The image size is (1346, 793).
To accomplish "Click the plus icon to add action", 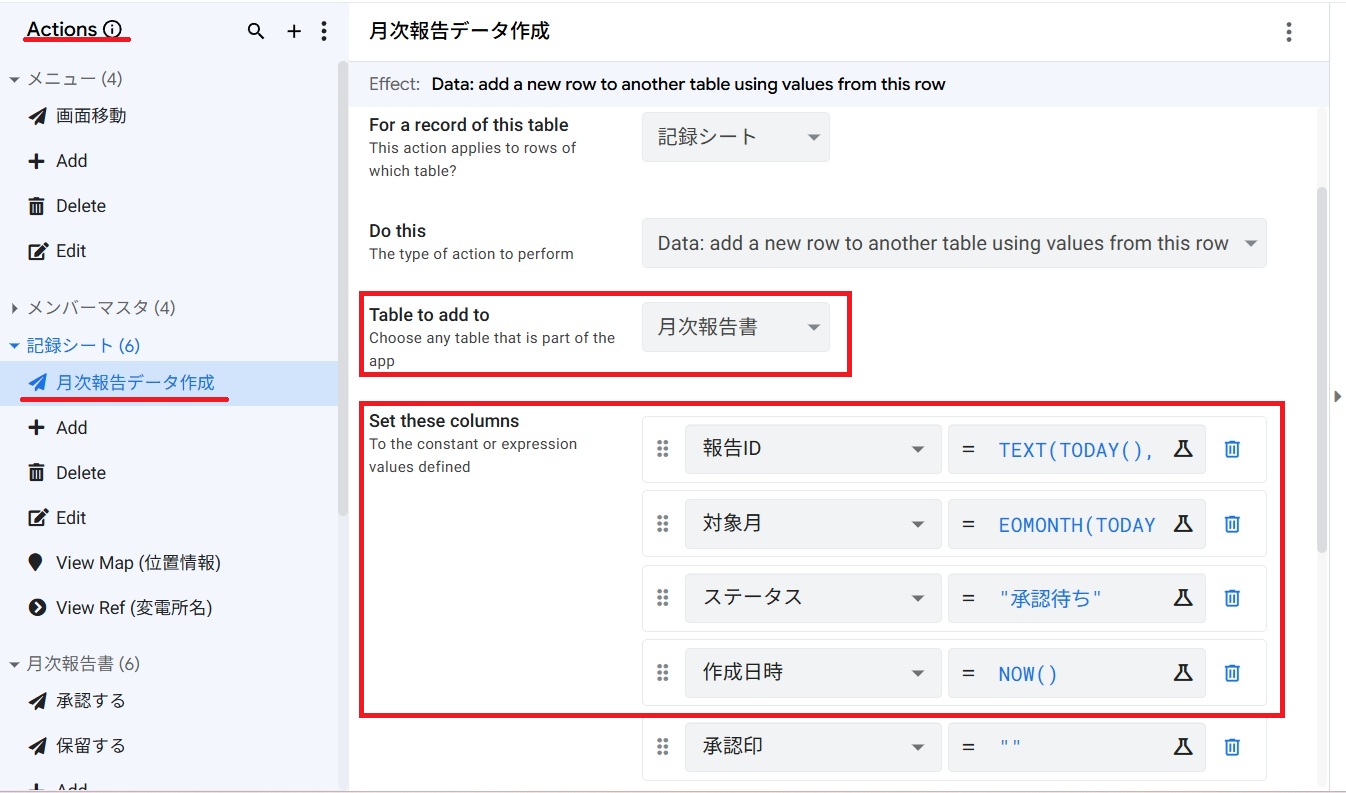I will pos(294,32).
